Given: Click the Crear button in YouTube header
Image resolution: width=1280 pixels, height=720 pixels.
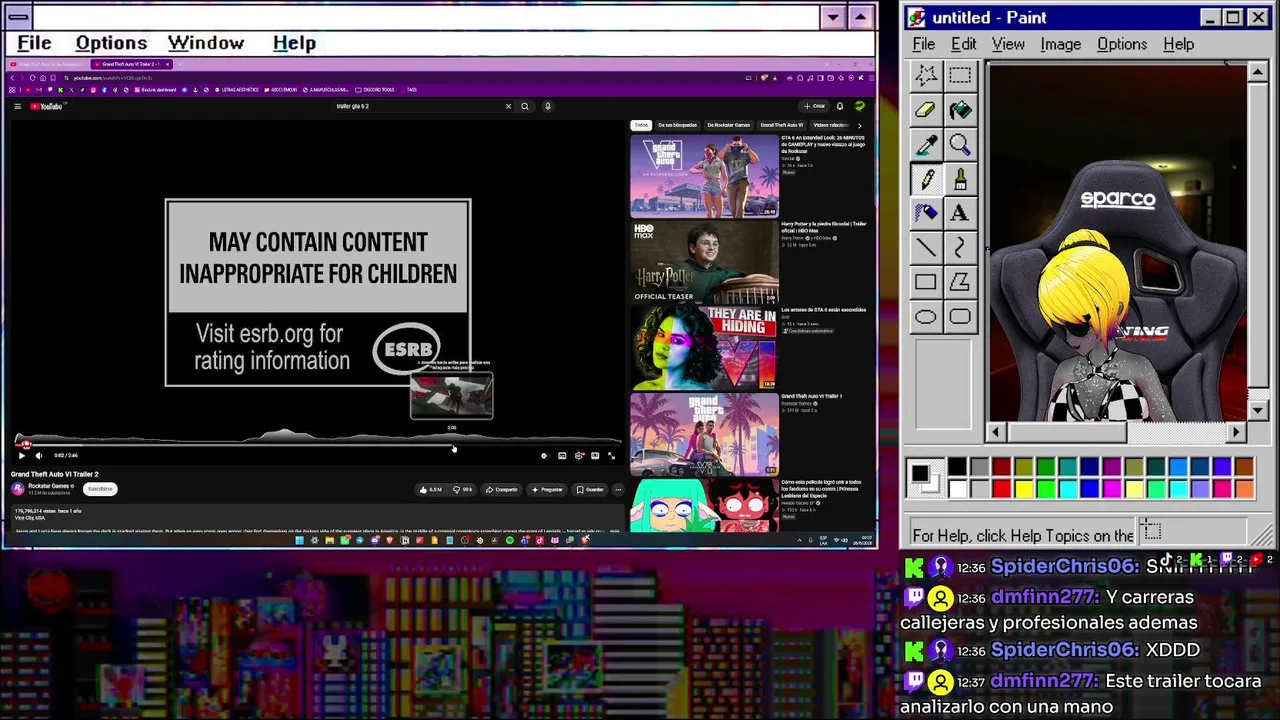Looking at the screenshot, I should [x=815, y=106].
